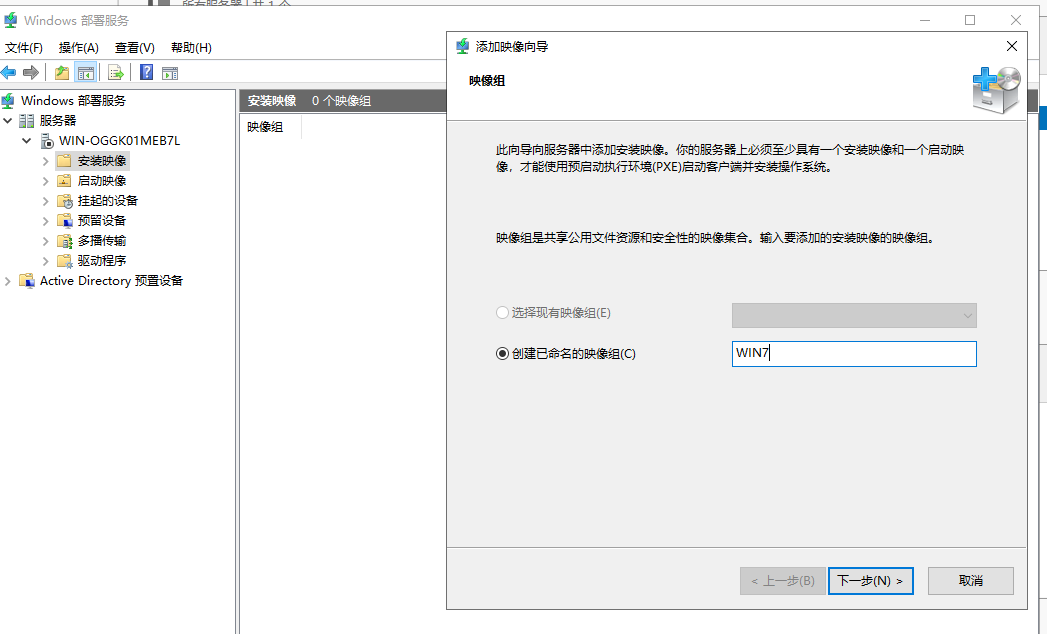Click the Windows 部署服务 root node icon
1047x634 pixels.
[x=8, y=101]
